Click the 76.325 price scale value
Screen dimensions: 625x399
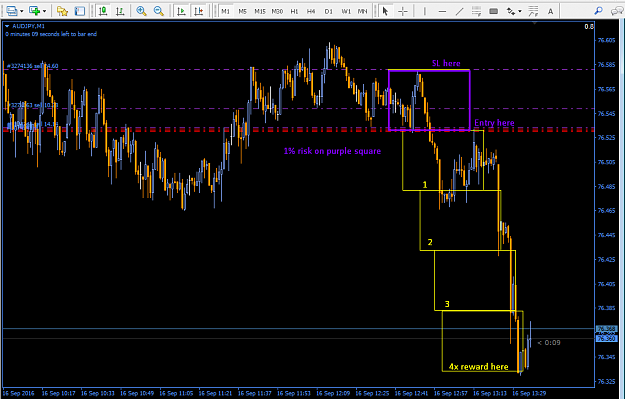[x=606, y=381]
